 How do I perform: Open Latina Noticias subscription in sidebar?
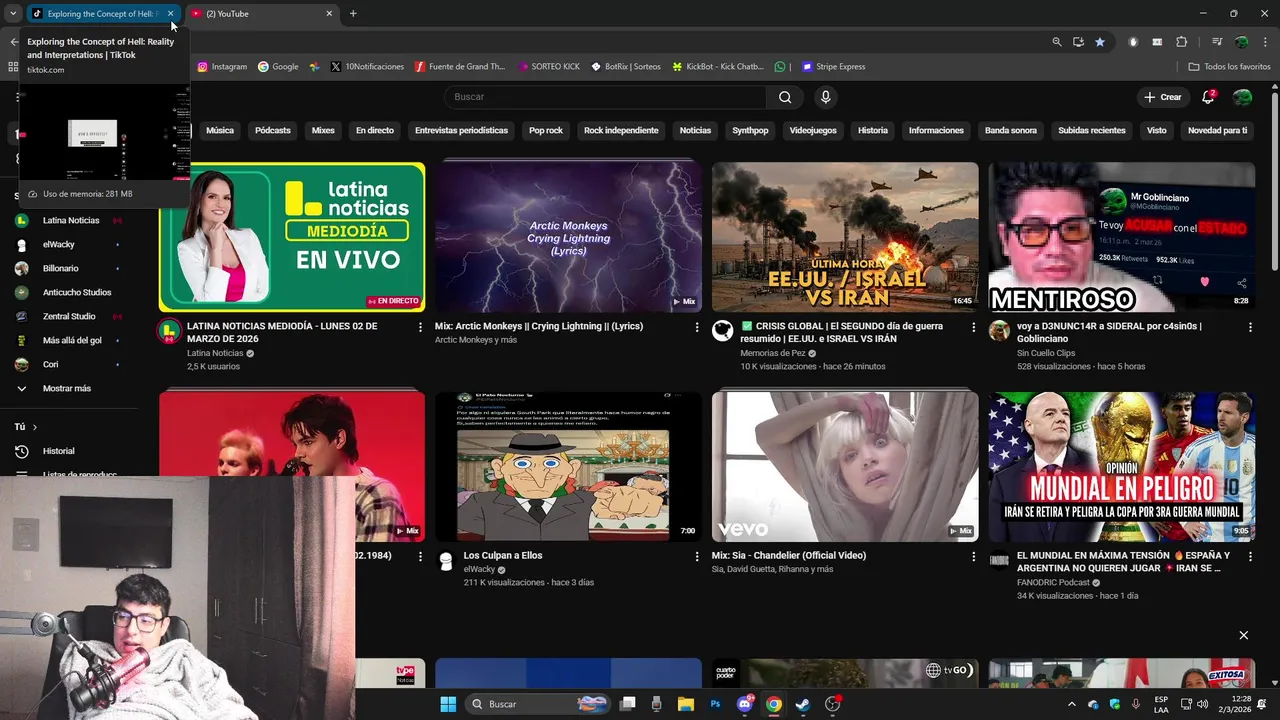[x=71, y=220]
